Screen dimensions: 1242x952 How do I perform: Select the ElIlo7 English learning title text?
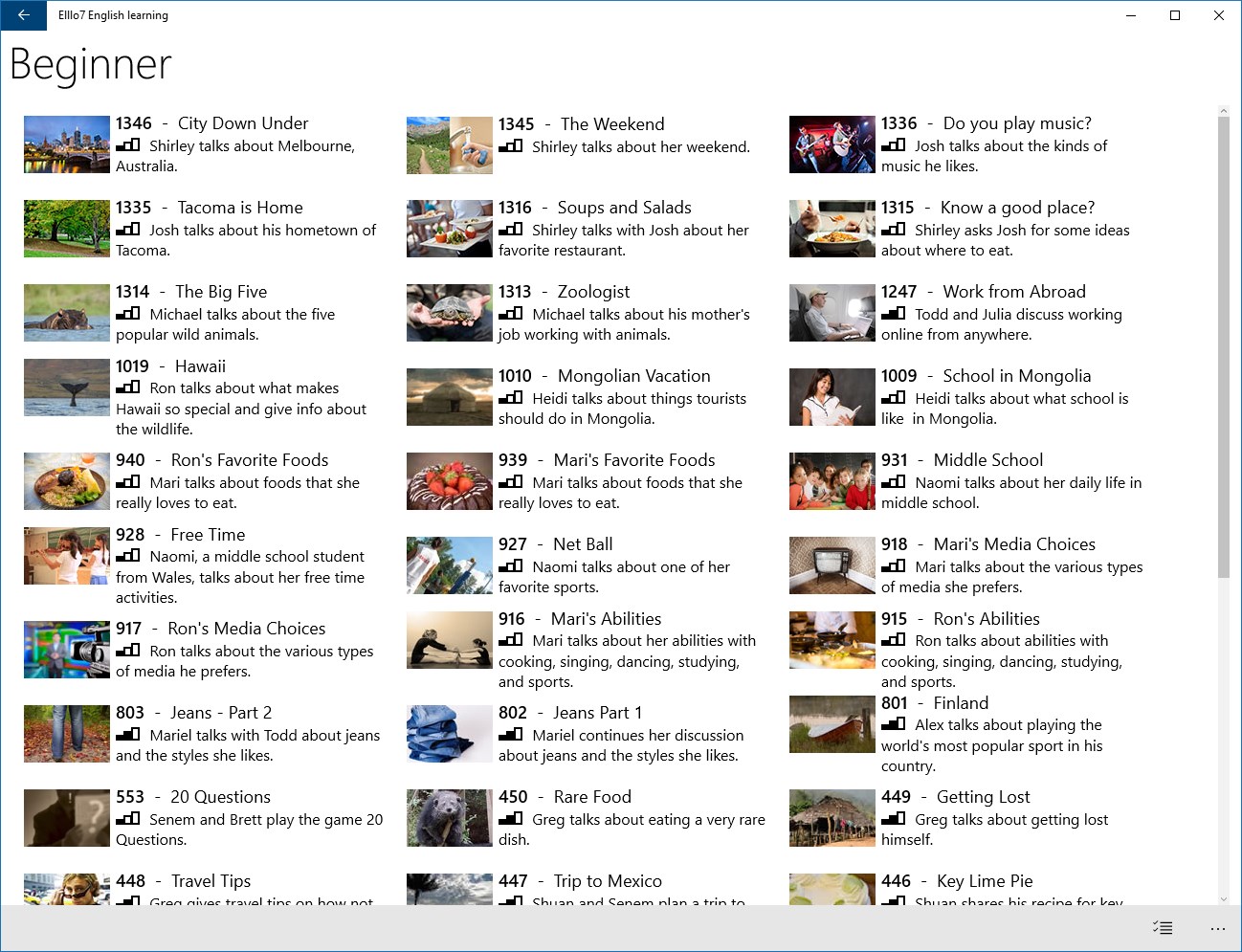(x=112, y=15)
